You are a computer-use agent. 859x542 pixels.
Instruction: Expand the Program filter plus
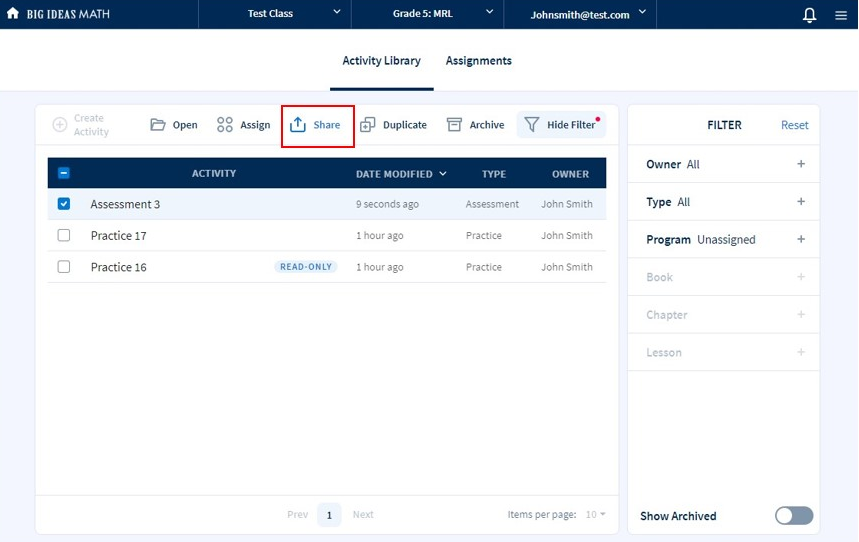[801, 239]
